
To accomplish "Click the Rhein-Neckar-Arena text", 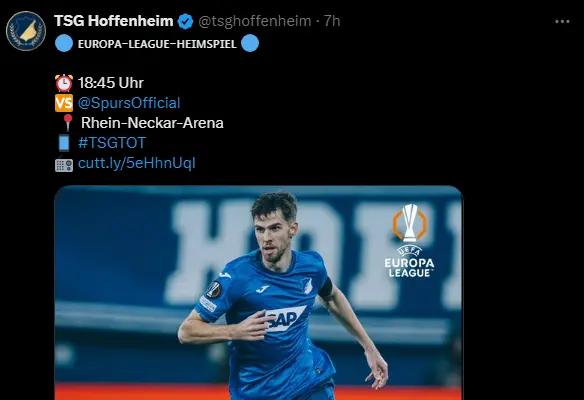I will (152, 123).
